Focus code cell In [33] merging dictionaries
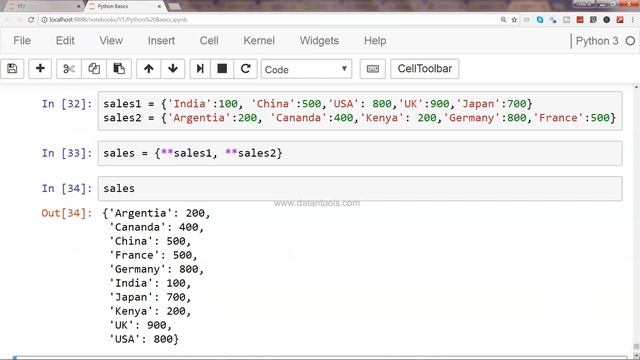640x360 pixels. click(360, 153)
